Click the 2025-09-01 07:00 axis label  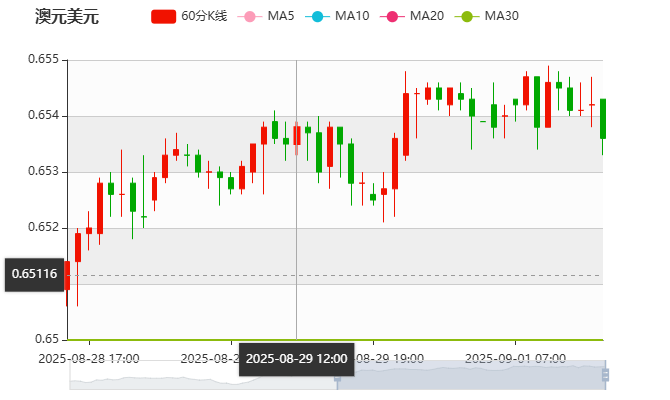coord(516,358)
